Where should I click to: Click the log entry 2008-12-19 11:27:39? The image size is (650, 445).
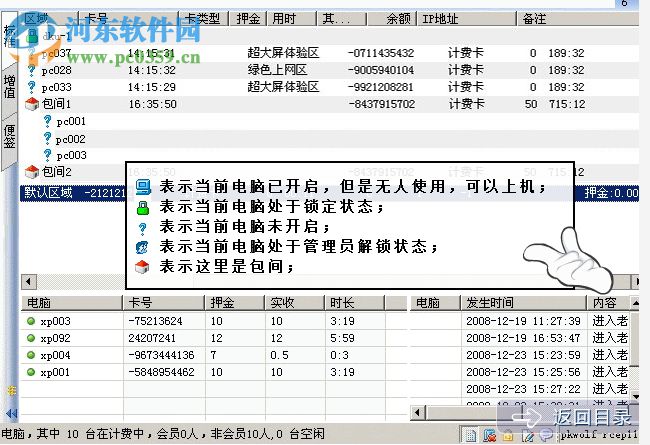click(523, 321)
